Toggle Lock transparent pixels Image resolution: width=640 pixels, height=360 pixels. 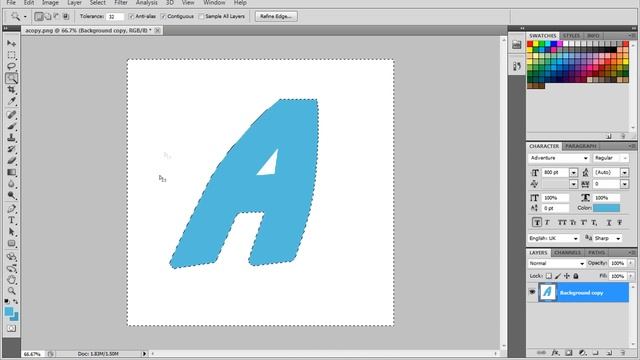549,276
